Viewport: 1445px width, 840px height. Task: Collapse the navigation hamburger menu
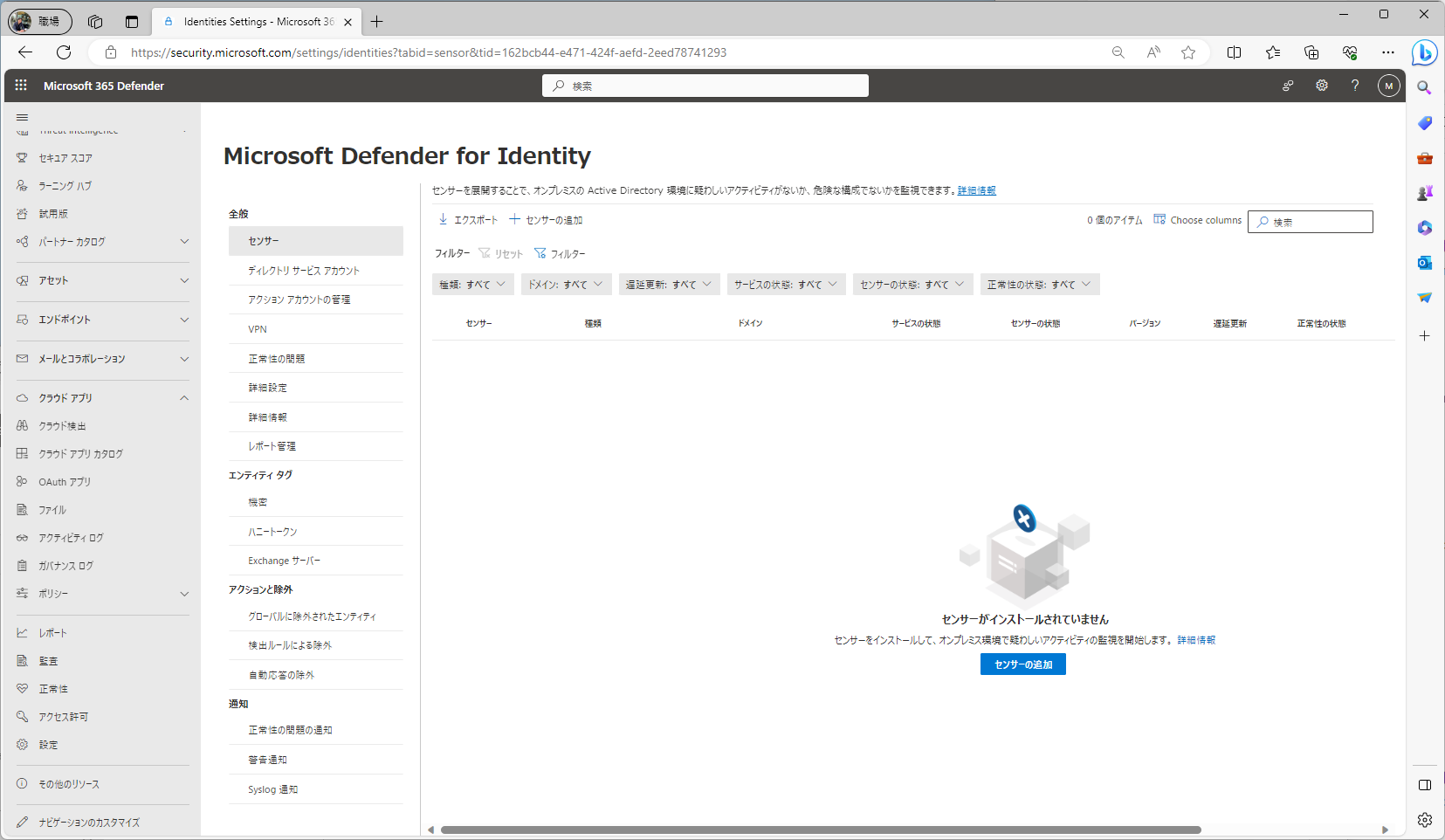pyautogui.click(x=23, y=117)
